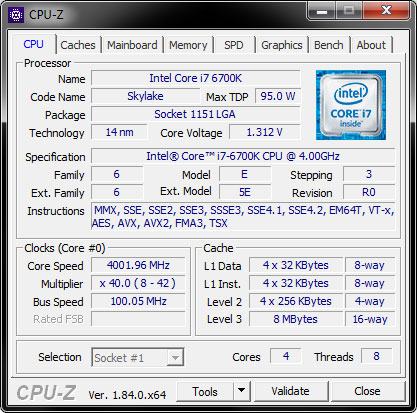Click the Core Speed value field
Screen dimensions: 417x413
click(x=138, y=265)
